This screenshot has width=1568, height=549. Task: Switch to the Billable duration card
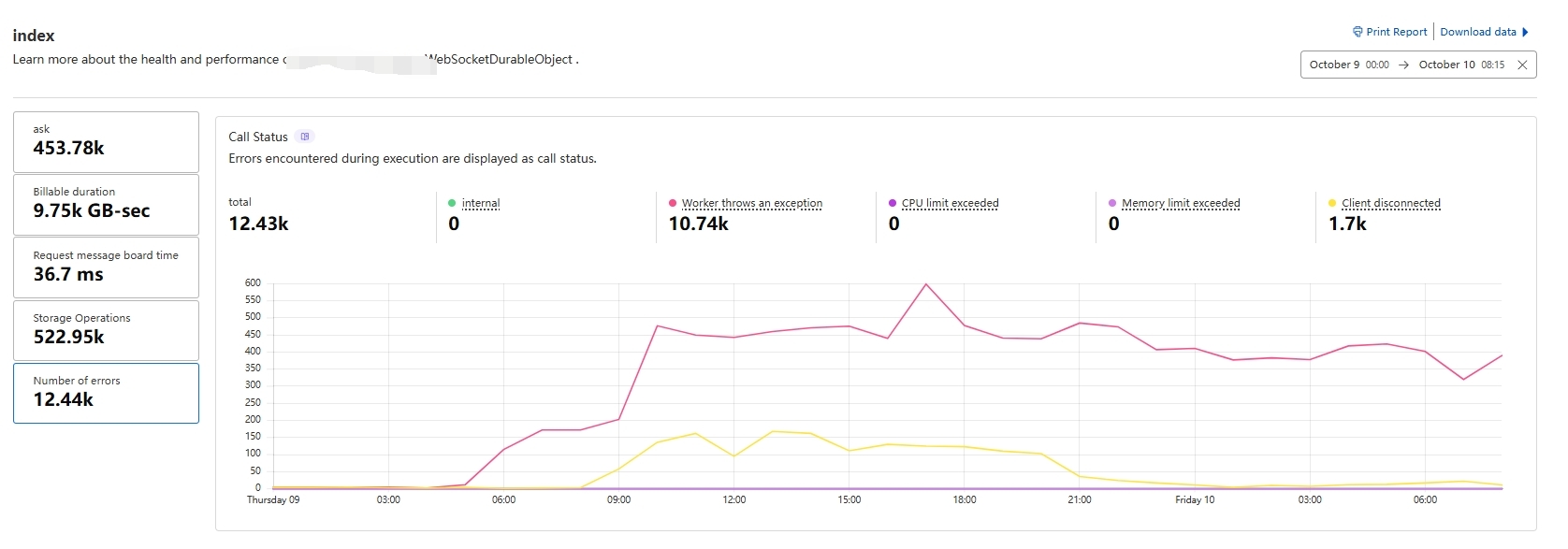pos(106,204)
